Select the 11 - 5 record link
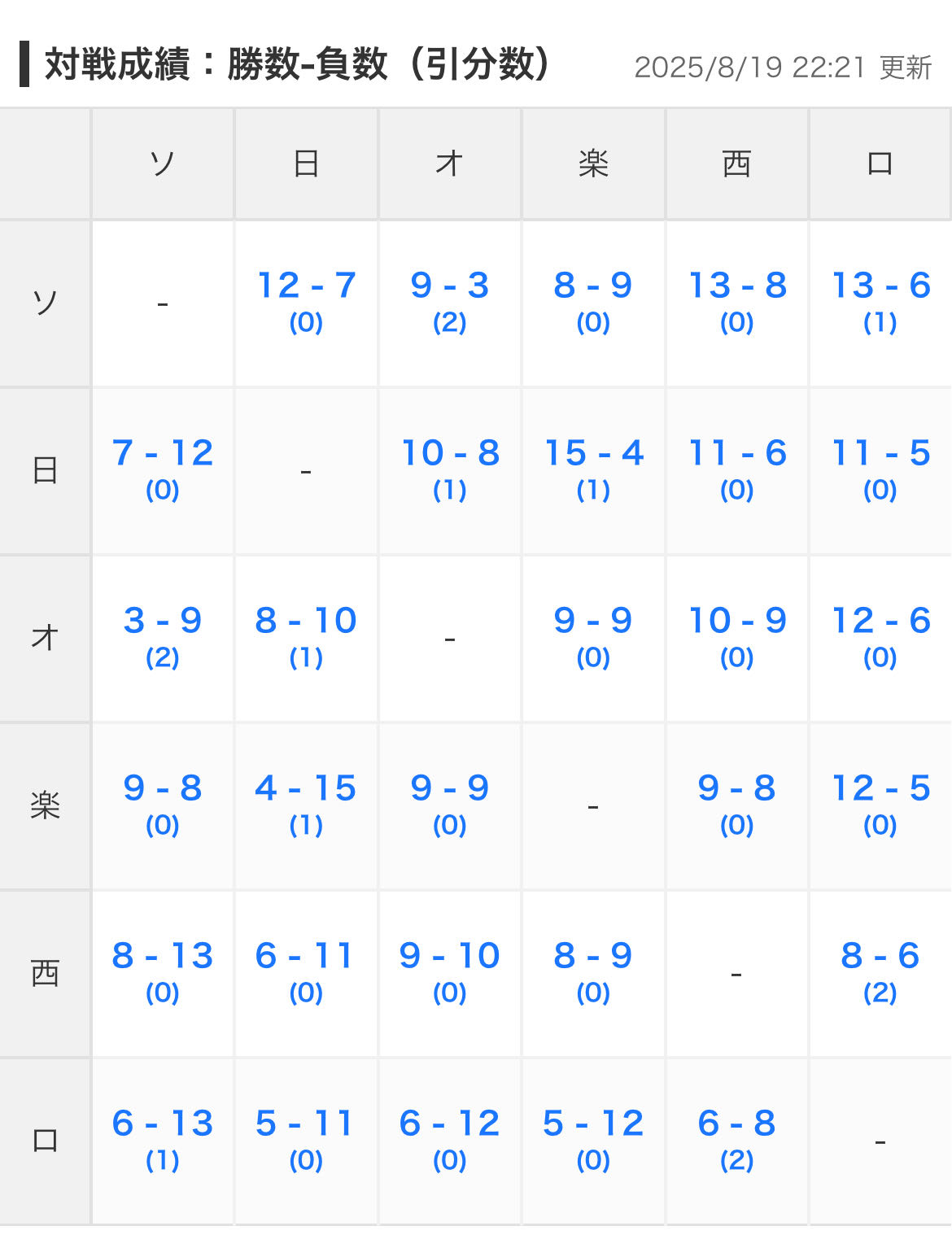 880,454
